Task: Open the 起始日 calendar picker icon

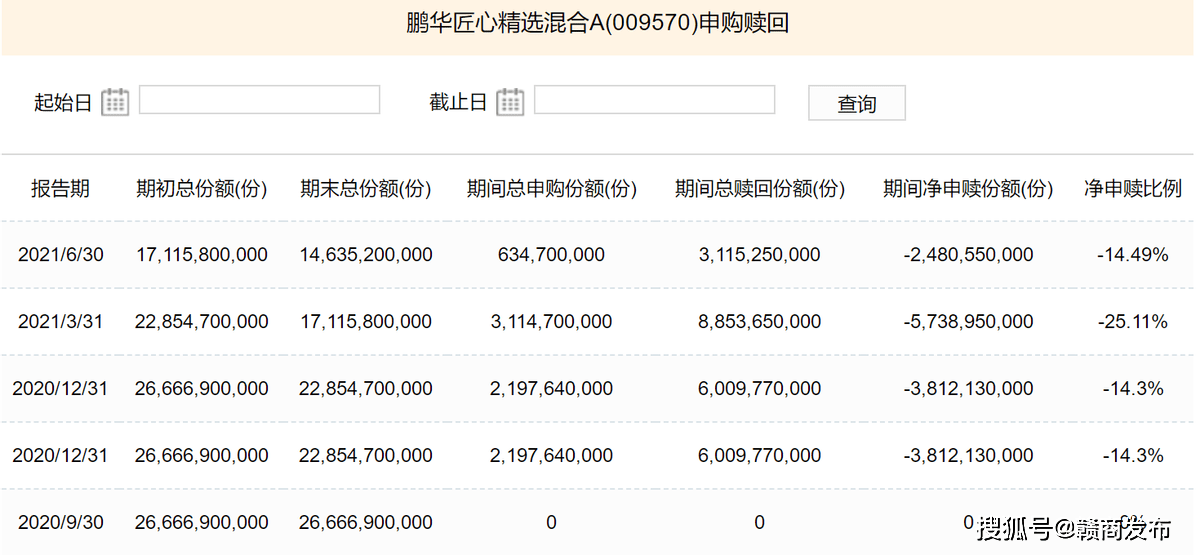Action: click(115, 101)
